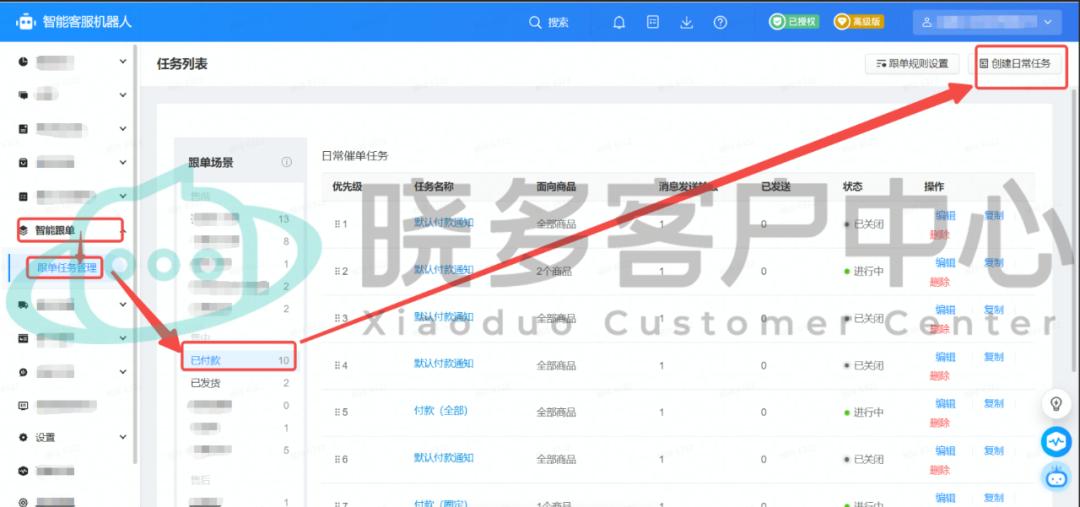Open the download icon in the header

[x=686, y=23]
